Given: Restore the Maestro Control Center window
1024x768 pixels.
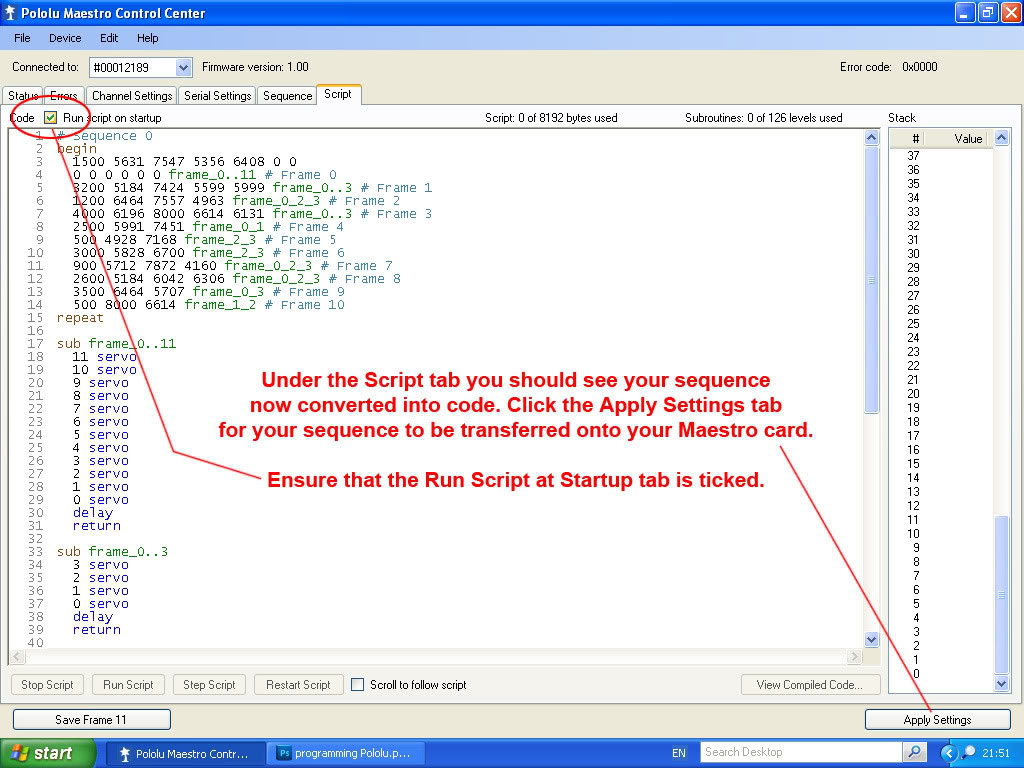Looking at the screenshot, I should tap(987, 12).
